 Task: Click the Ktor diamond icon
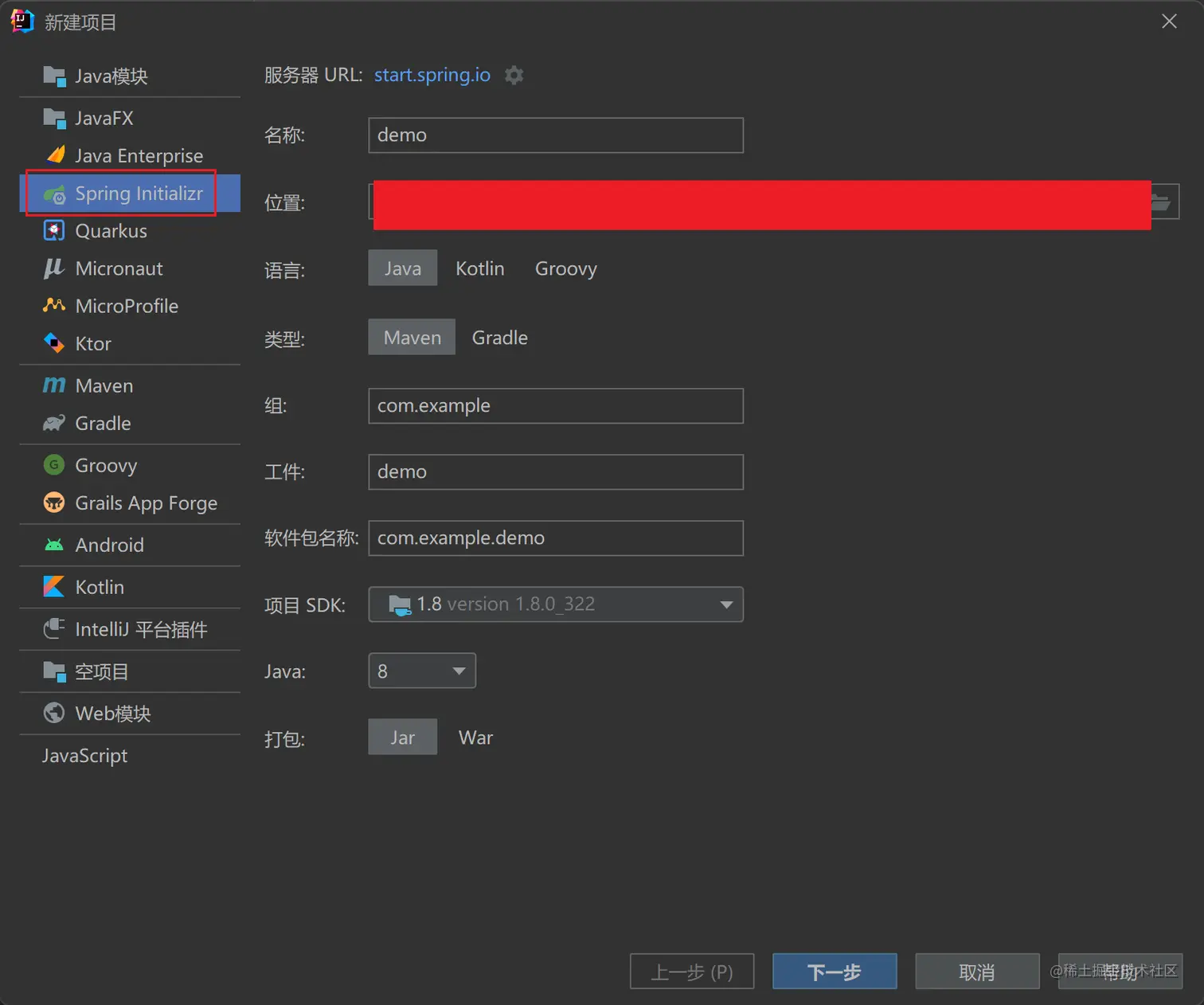point(54,343)
